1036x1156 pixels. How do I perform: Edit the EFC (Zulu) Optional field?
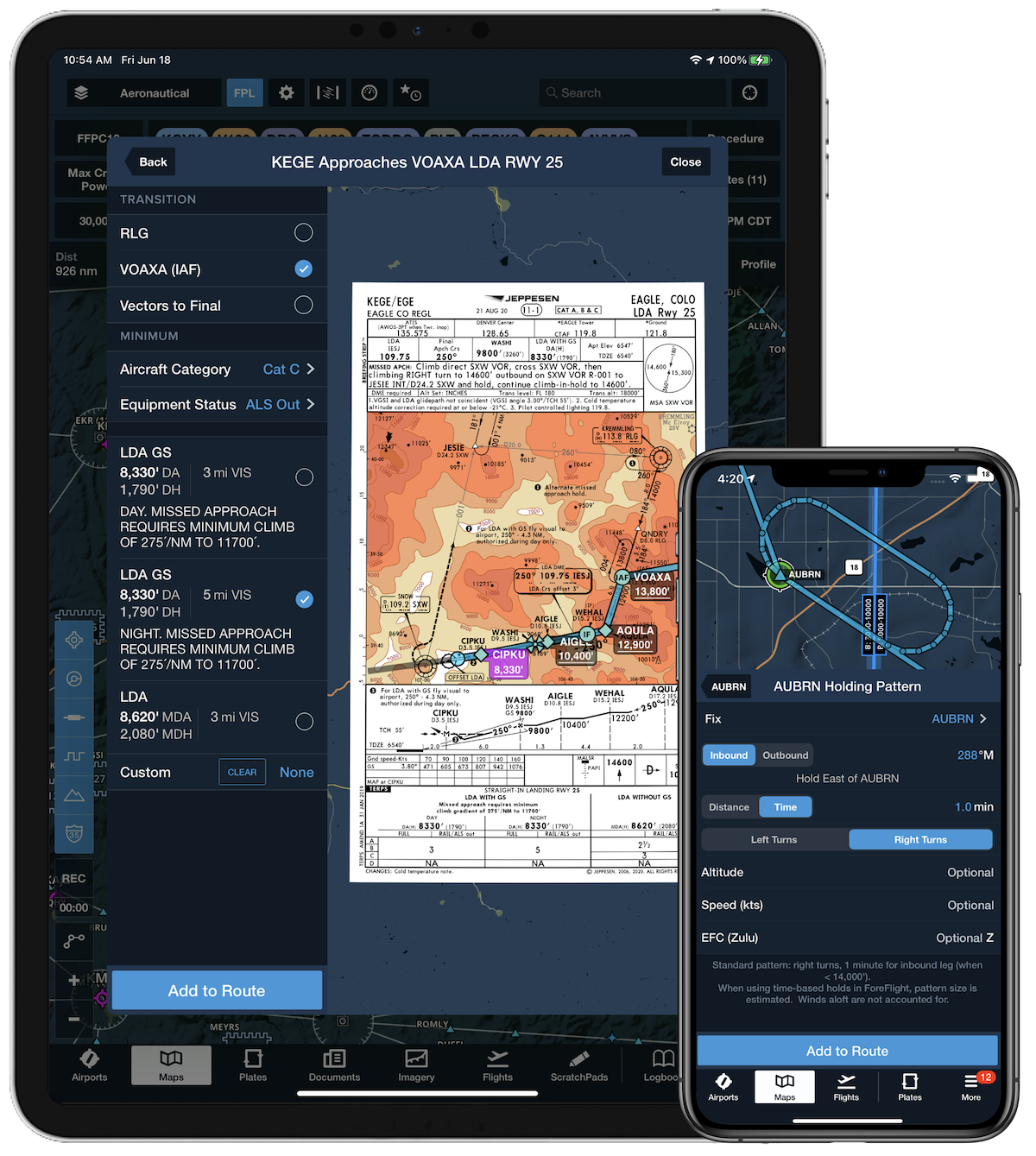click(x=847, y=938)
